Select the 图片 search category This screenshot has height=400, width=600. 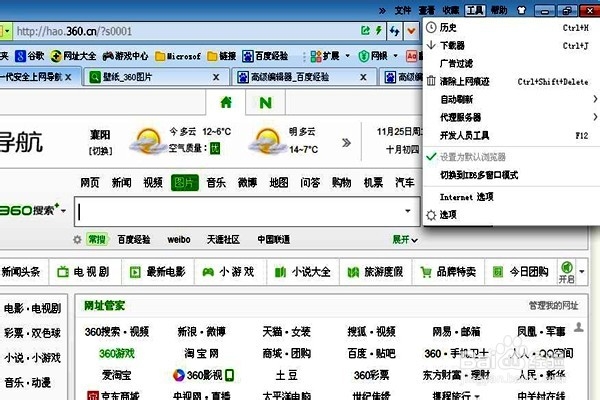pyautogui.click(x=185, y=183)
